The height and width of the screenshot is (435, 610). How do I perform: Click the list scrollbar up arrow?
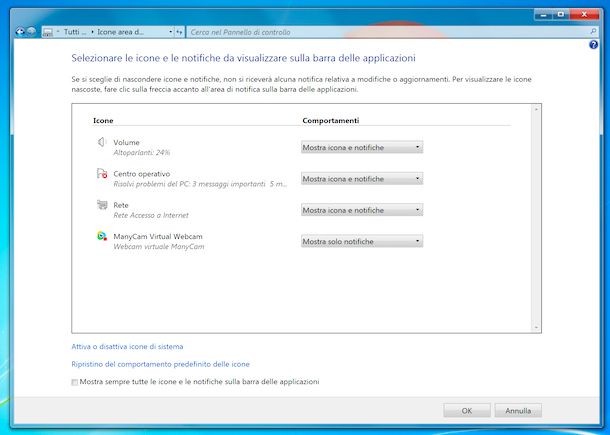536,109
